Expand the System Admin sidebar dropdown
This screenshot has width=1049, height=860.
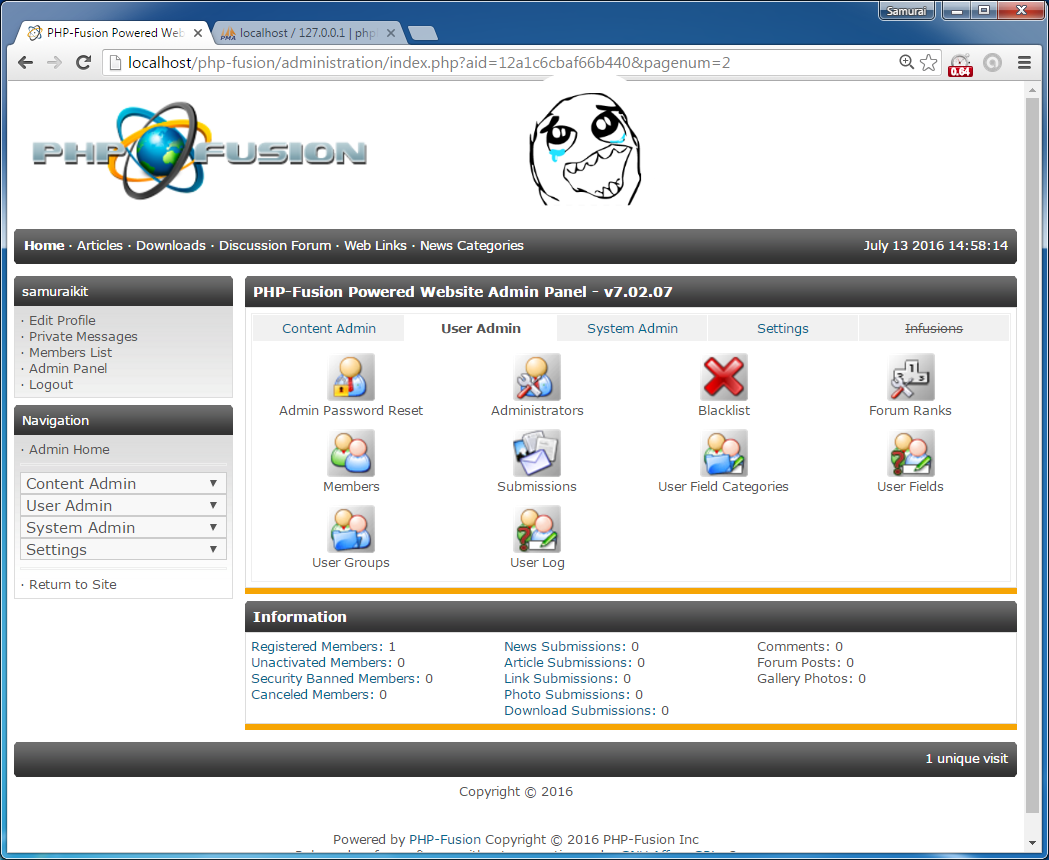(x=123, y=527)
